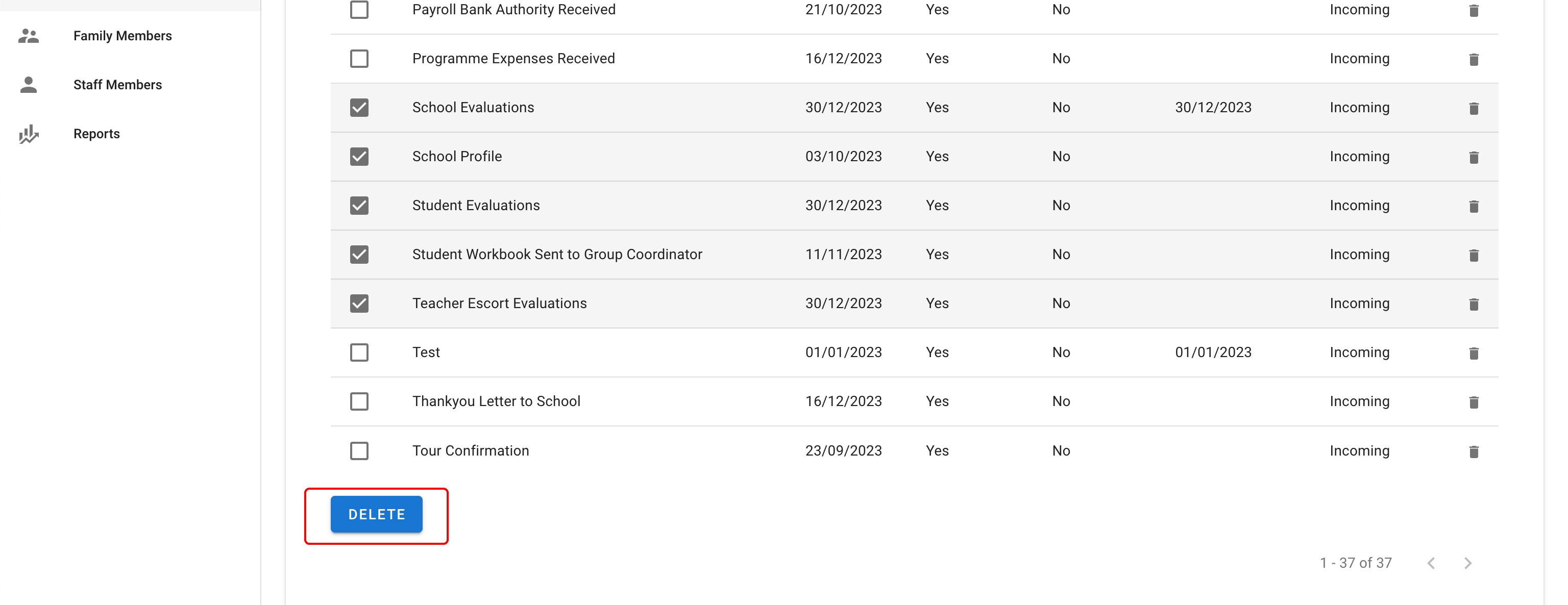
Task: Select the Payroll Bank Authority Received checkbox
Action: [x=359, y=10]
